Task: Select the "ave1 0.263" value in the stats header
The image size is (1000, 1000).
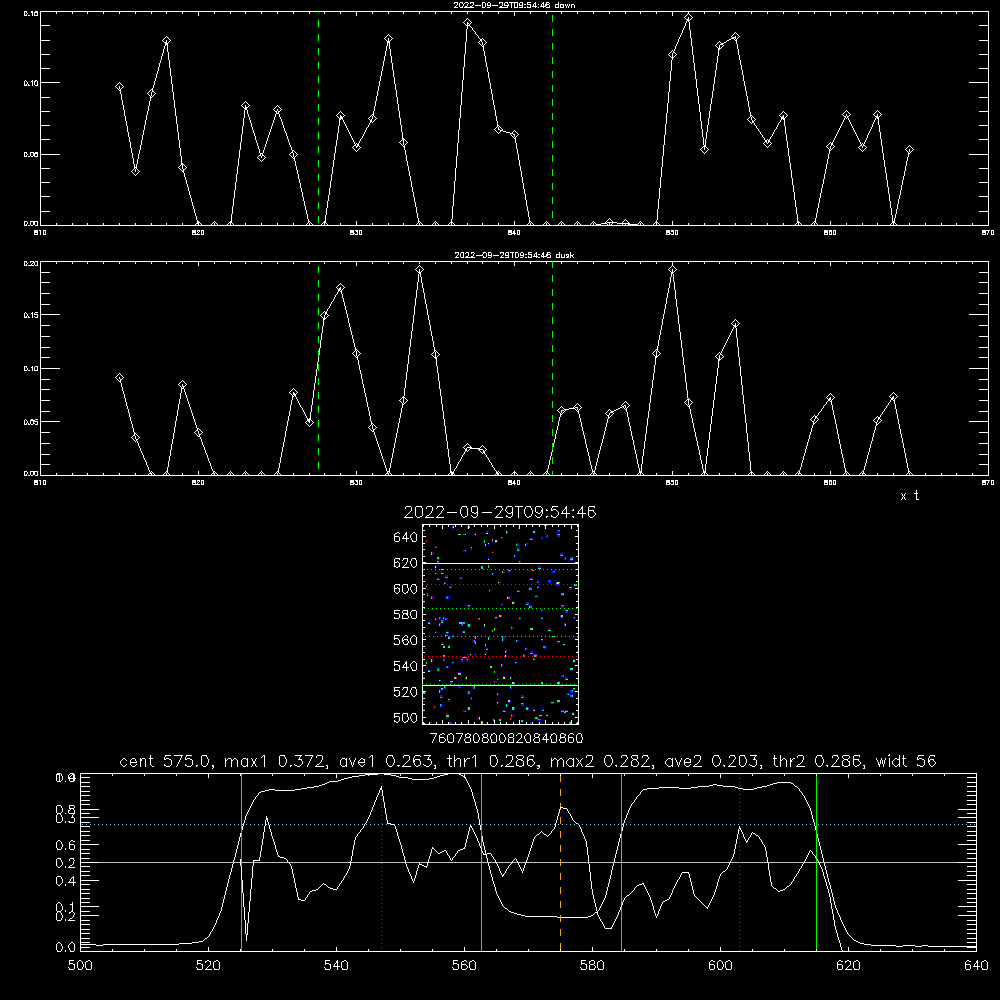Action: (x=385, y=761)
